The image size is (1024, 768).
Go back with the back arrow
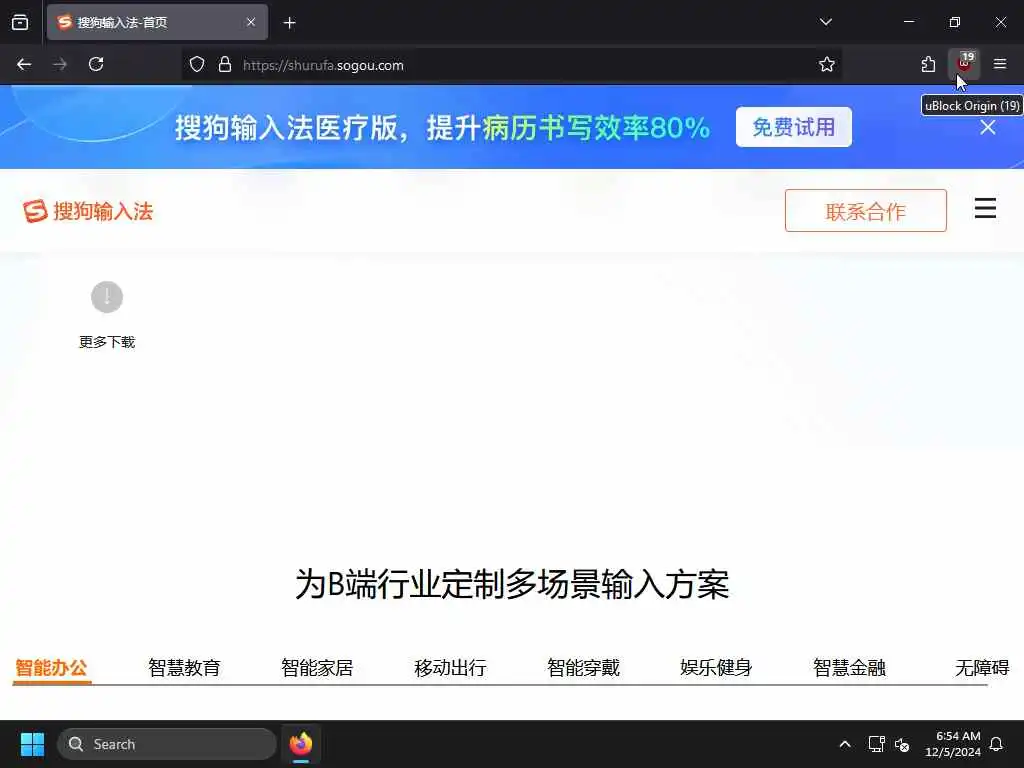(24, 64)
